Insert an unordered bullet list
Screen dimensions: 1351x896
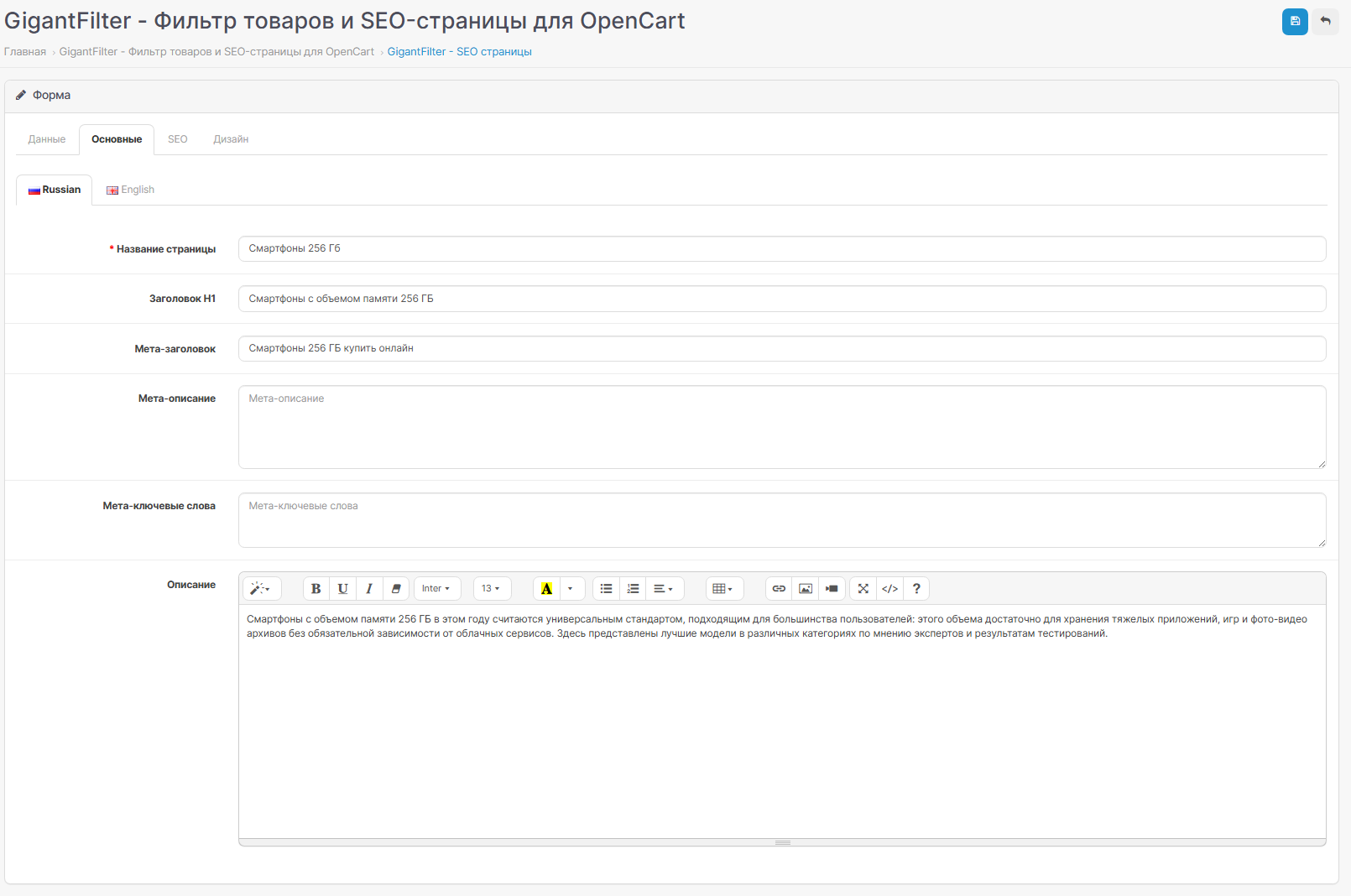pos(606,589)
